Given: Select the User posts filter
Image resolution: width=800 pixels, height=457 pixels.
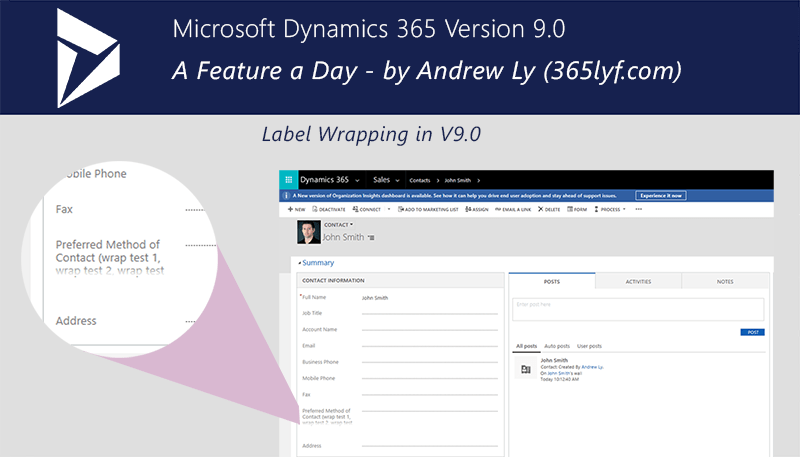Looking at the screenshot, I should [x=589, y=346].
